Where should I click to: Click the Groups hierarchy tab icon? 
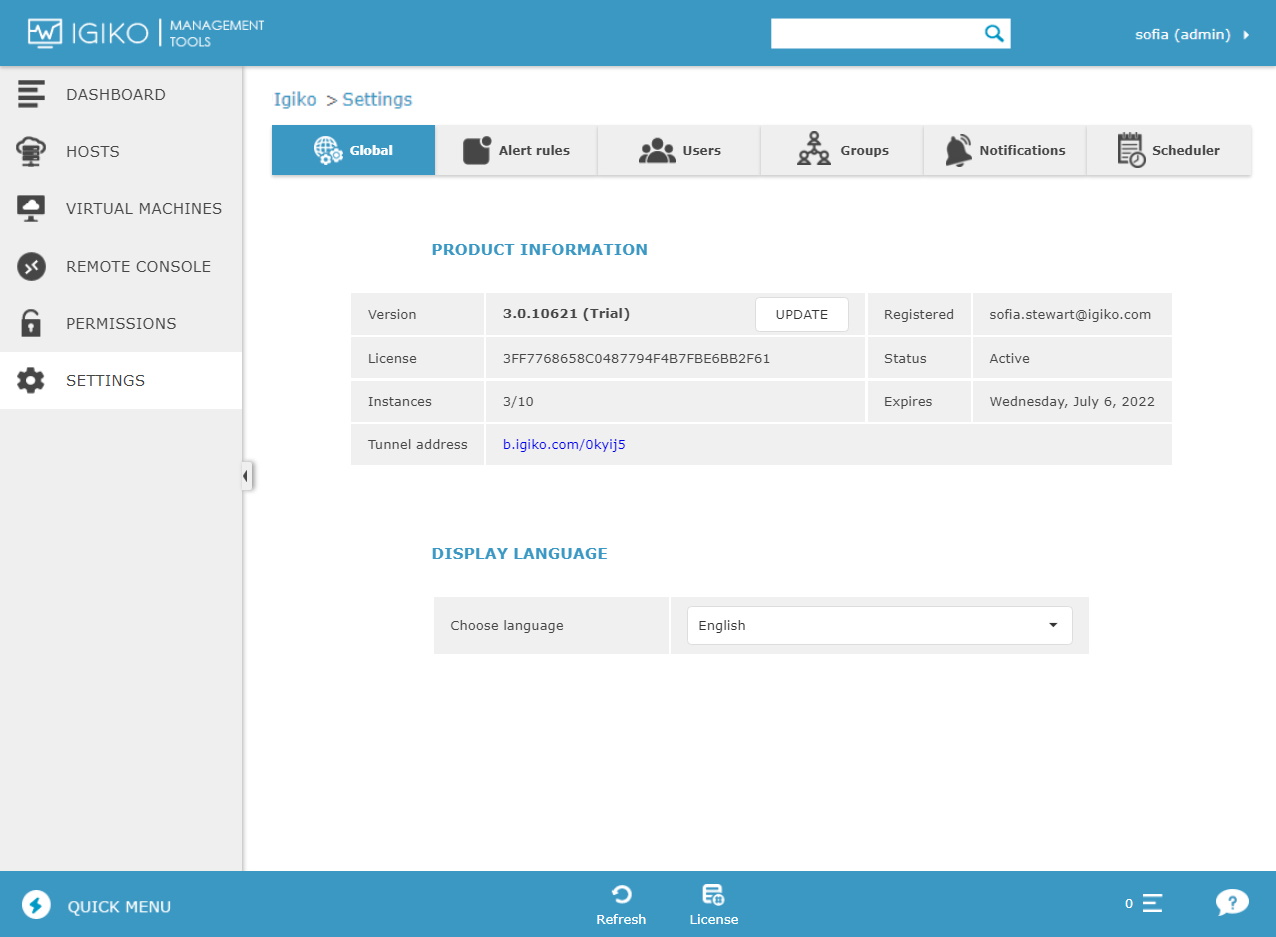814,149
